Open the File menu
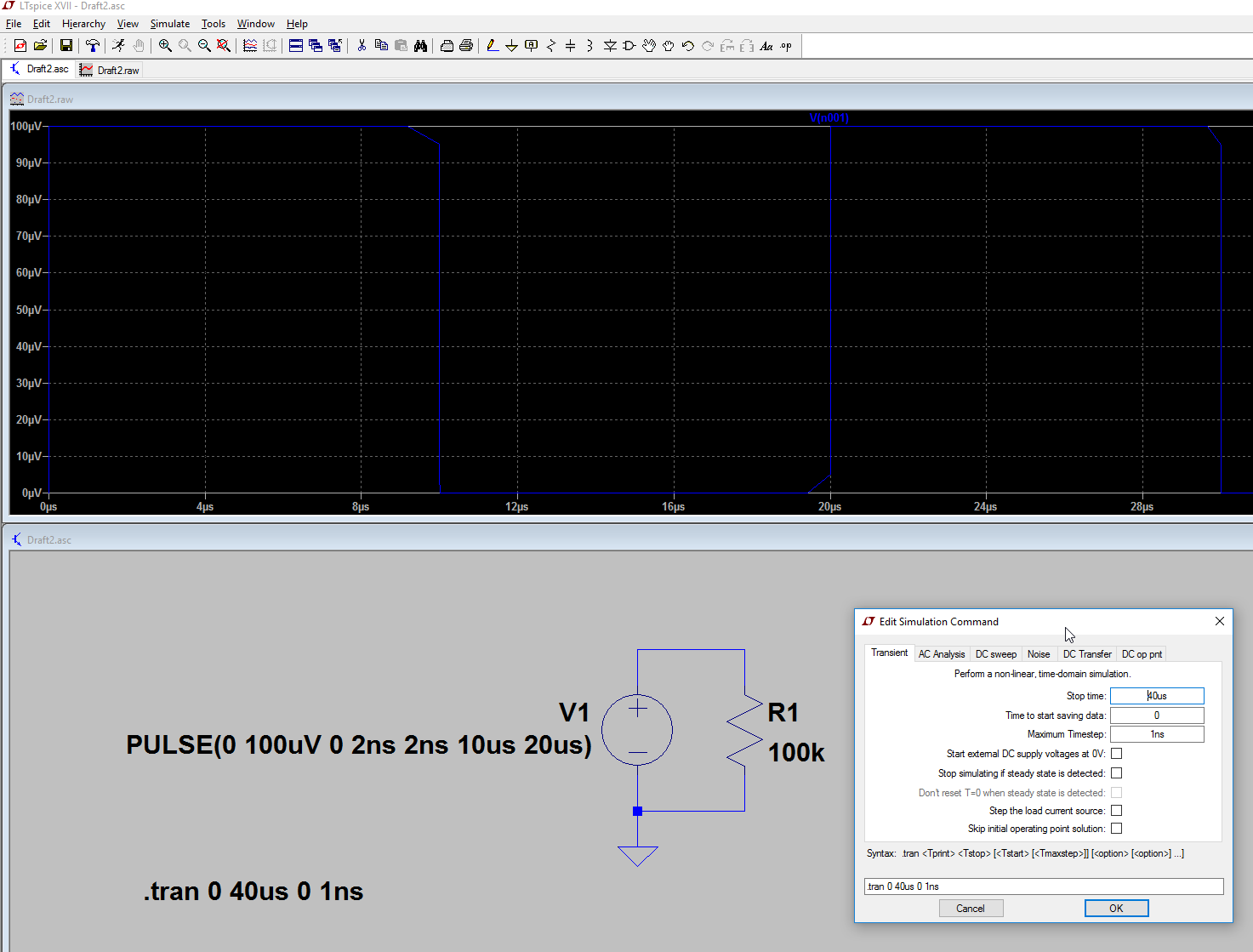Viewport: 1253px width, 952px height. pos(14,24)
